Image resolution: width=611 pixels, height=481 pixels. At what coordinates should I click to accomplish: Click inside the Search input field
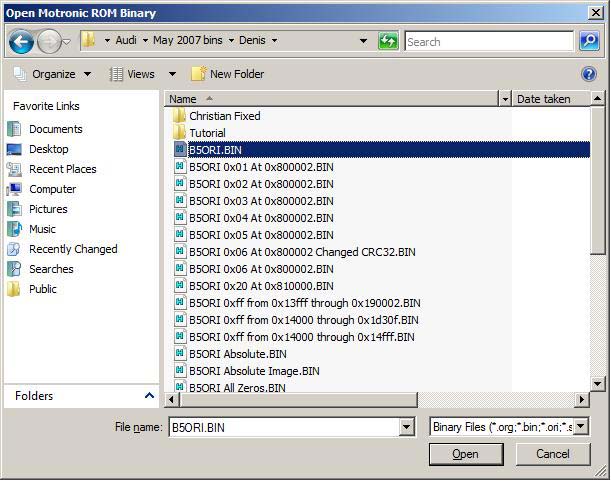[x=490, y=42]
